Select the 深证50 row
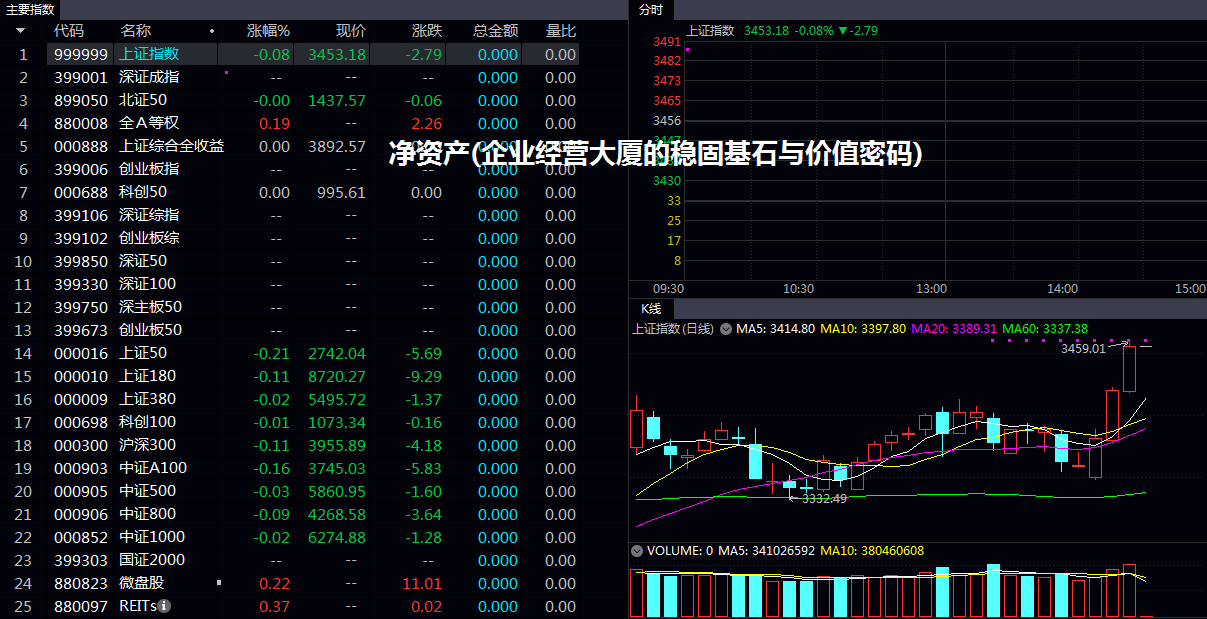 pyautogui.click(x=290, y=261)
